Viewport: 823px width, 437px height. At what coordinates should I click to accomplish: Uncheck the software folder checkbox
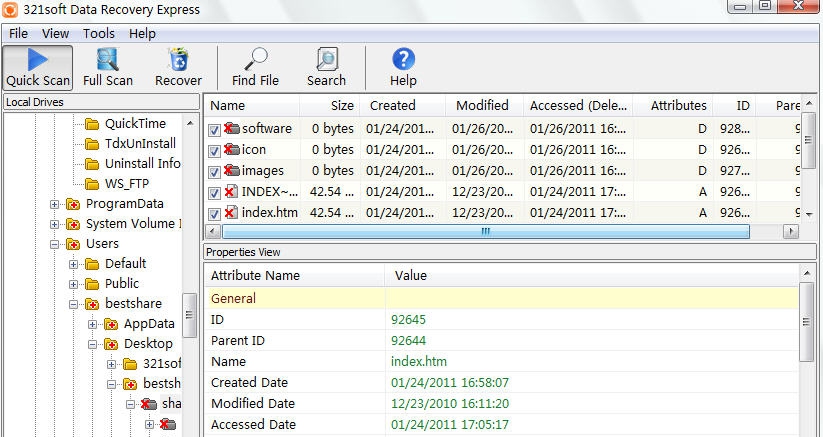click(x=215, y=129)
